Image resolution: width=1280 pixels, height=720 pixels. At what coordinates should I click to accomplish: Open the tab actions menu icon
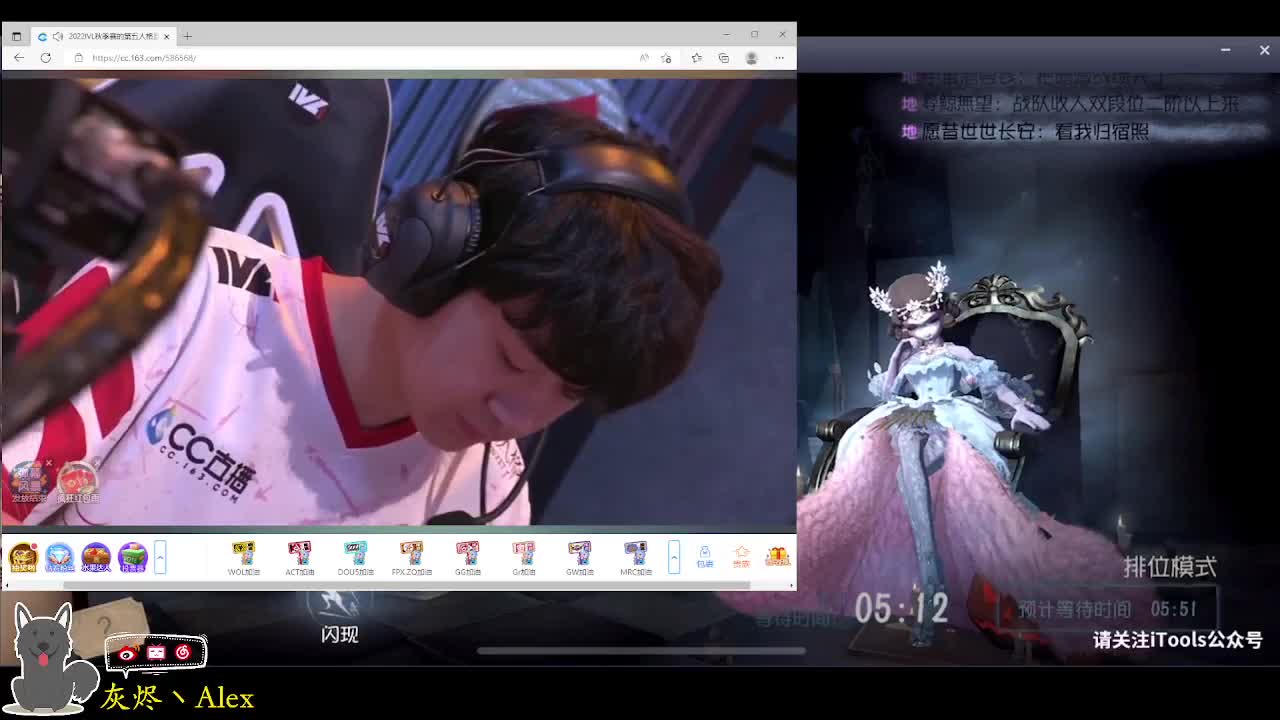point(16,36)
